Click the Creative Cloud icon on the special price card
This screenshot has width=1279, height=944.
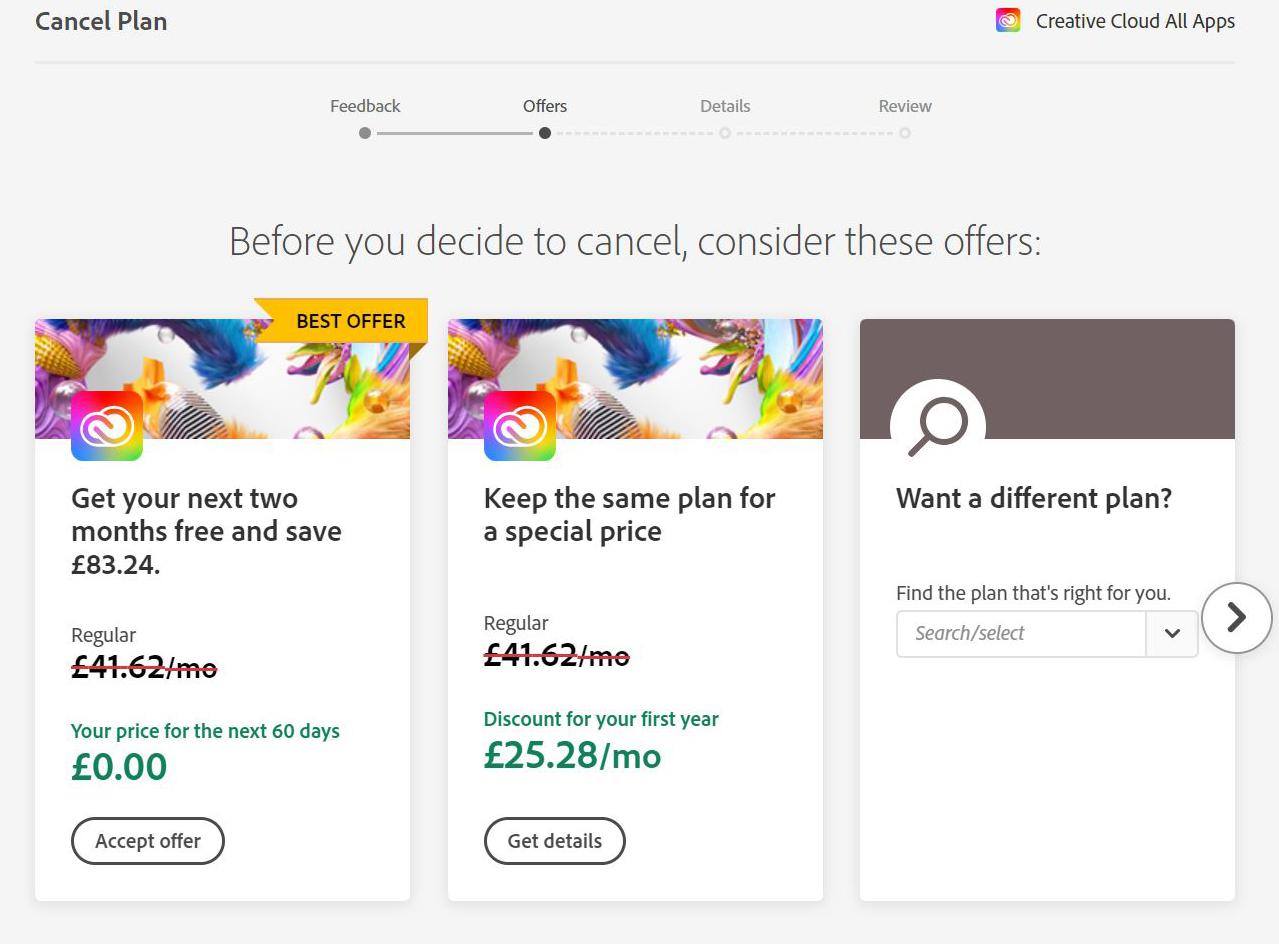tap(519, 425)
